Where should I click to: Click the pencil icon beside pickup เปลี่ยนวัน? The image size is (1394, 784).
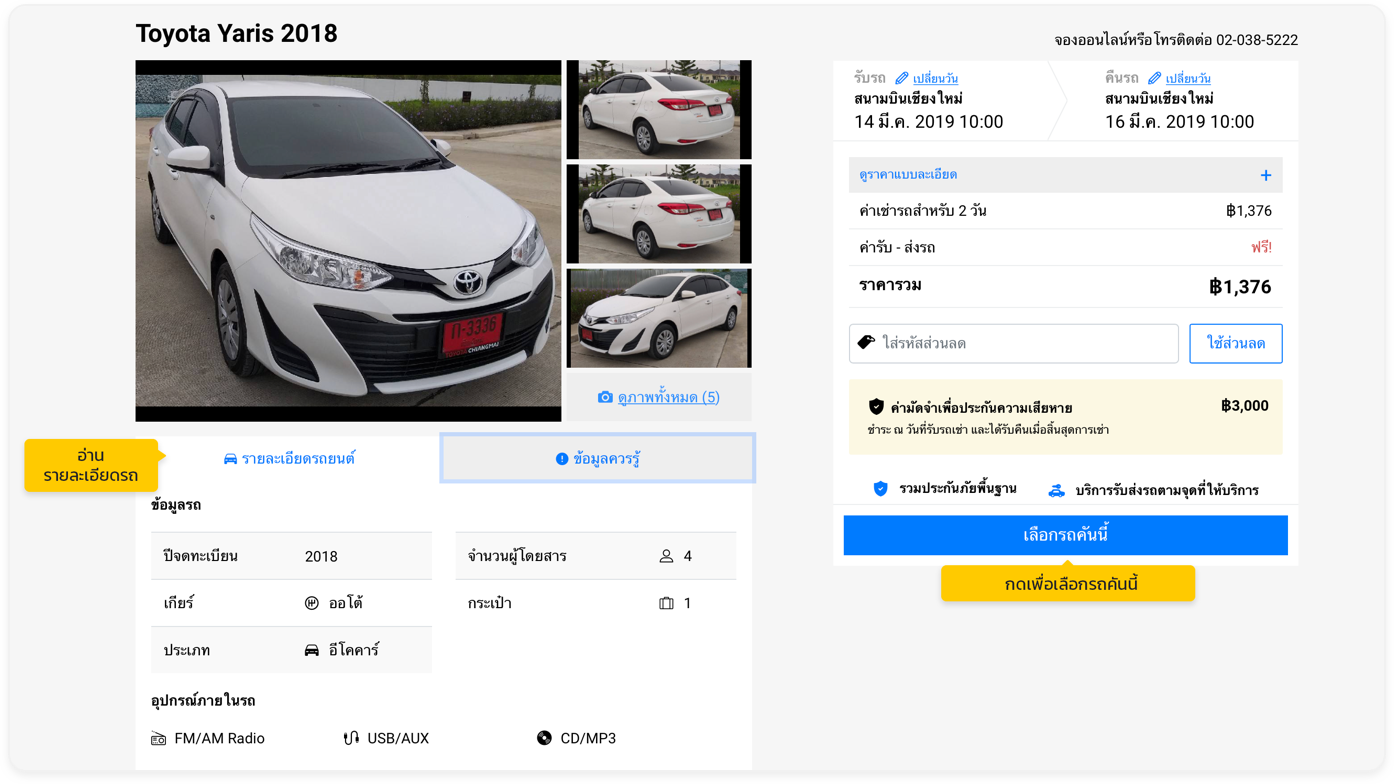point(902,78)
